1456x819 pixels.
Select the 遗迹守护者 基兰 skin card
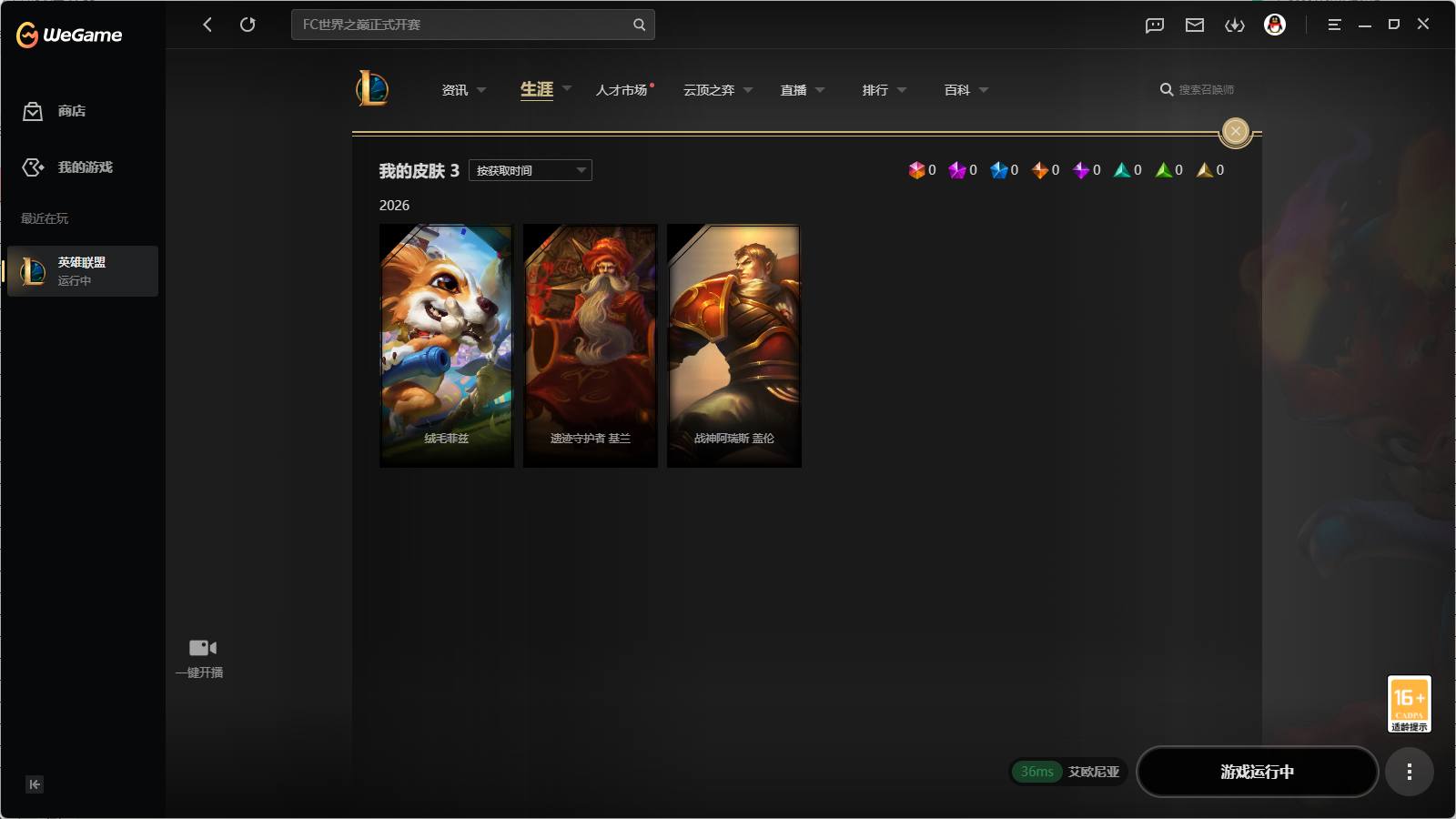click(591, 346)
